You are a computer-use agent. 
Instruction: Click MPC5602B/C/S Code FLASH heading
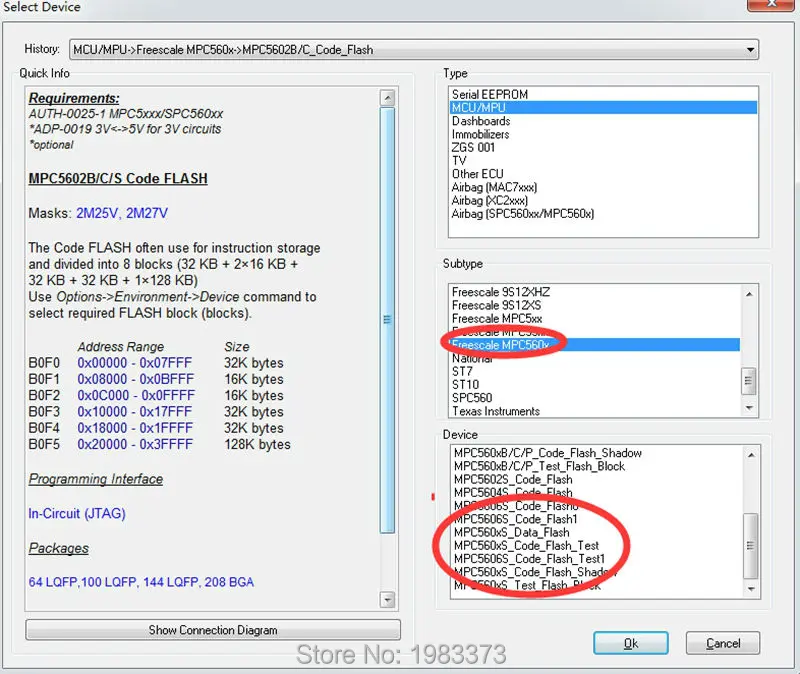click(118, 179)
